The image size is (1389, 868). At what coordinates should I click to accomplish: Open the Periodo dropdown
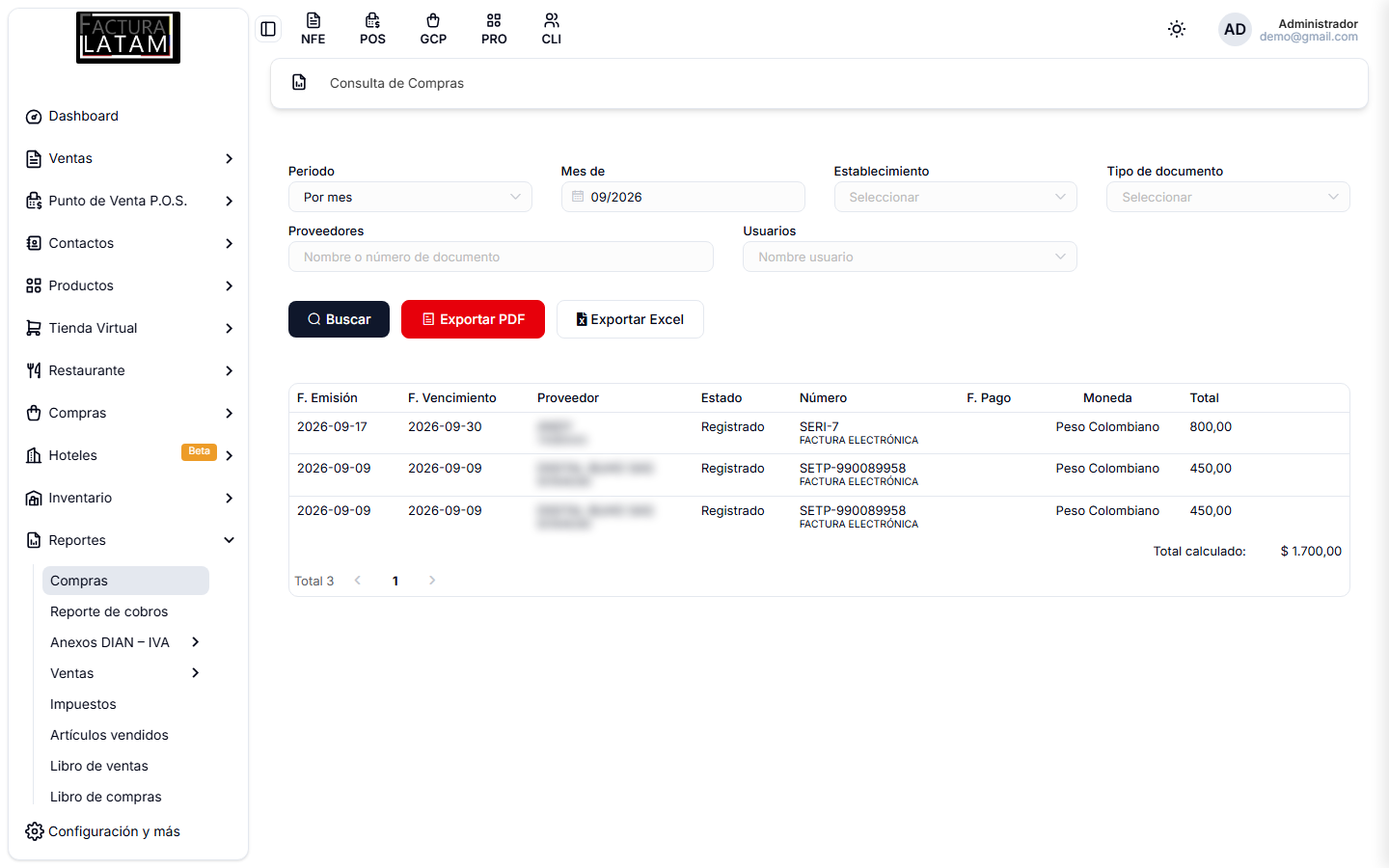(410, 197)
